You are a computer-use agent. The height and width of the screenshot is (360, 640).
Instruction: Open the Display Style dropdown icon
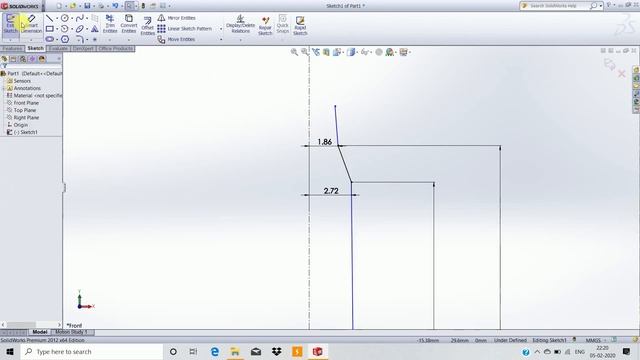click(x=351, y=52)
